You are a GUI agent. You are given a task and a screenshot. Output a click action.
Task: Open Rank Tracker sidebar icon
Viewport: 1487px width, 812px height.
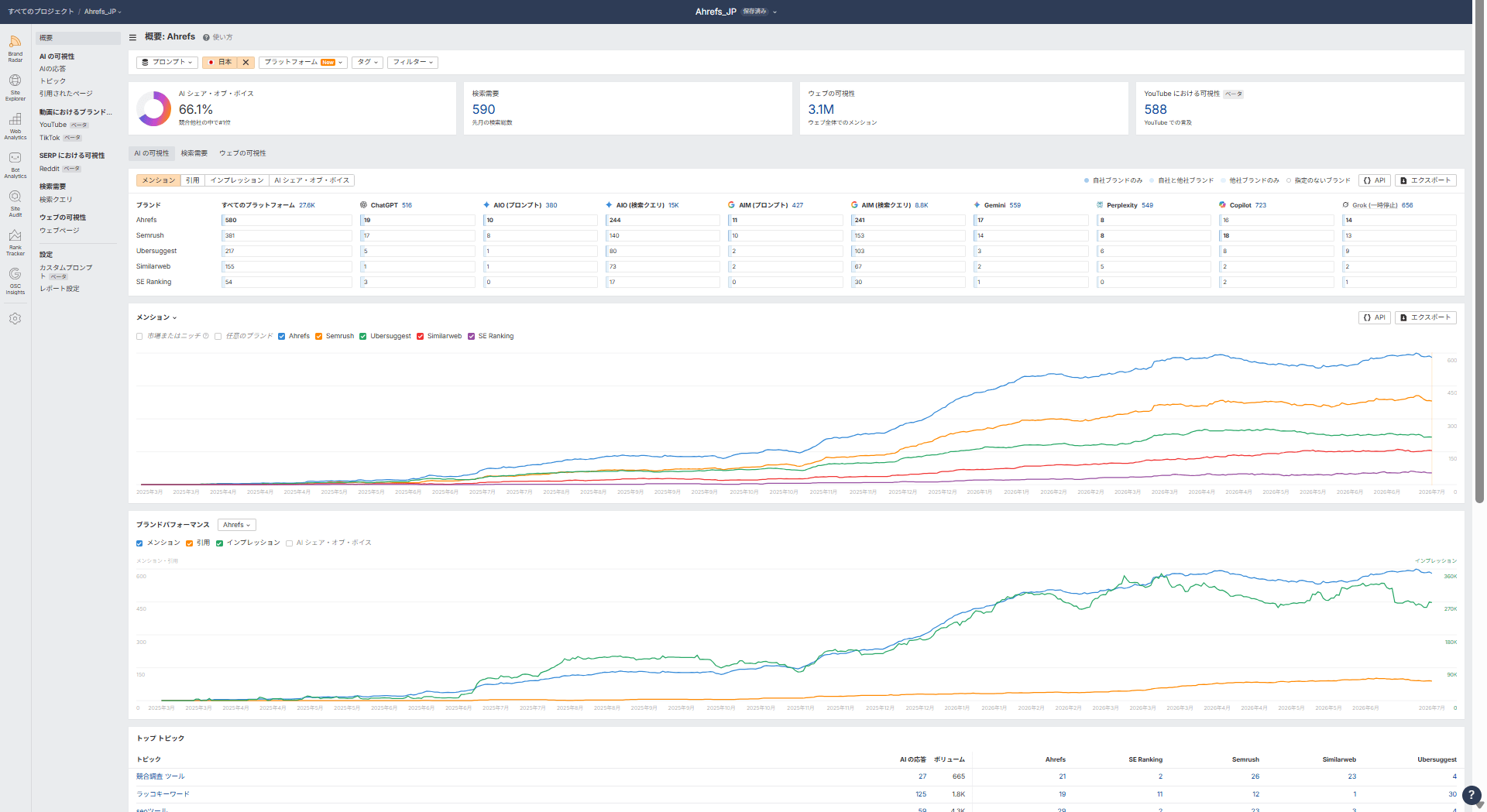(x=15, y=242)
